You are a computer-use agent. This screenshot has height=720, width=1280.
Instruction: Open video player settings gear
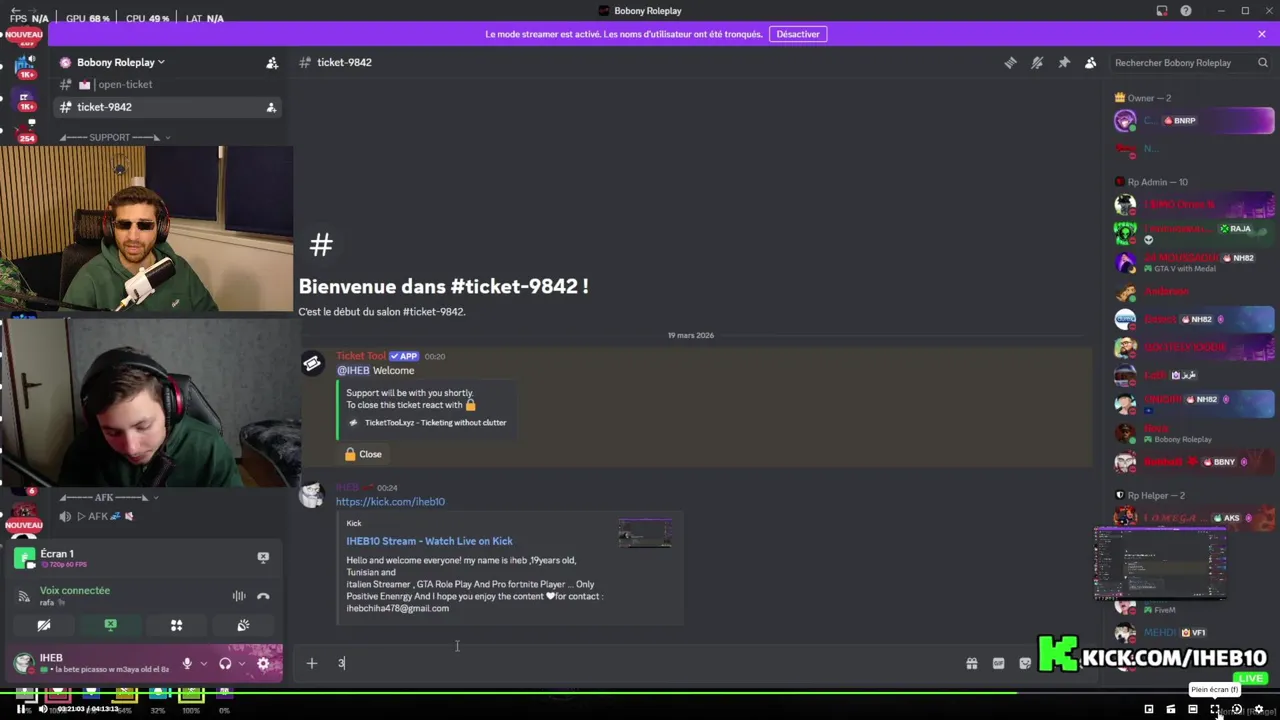(1259, 709)
